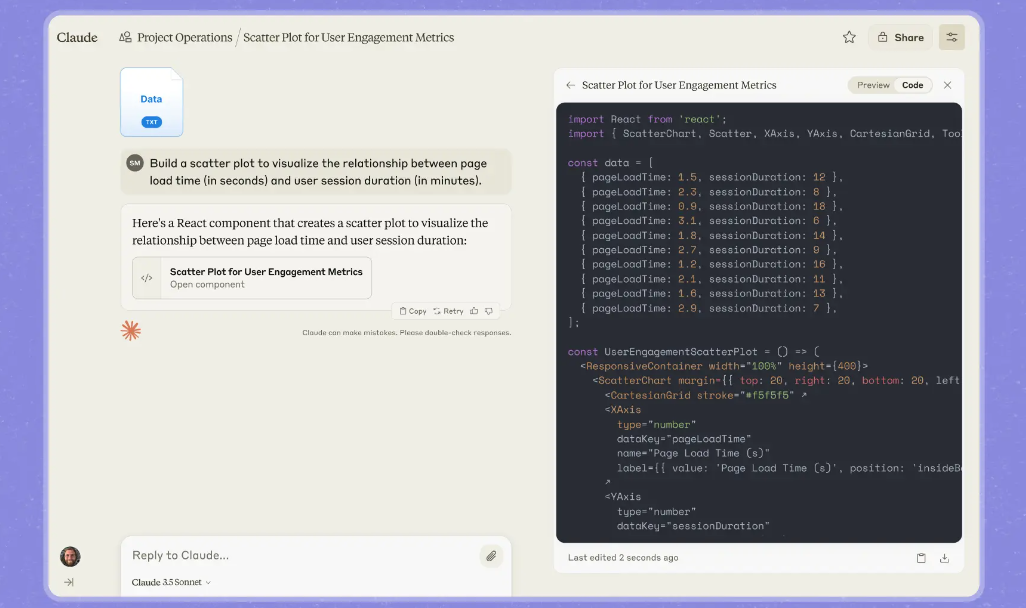Star this chat with the star icon
The height and width of the screenshot is (608, 1026).
coord(849,37)
